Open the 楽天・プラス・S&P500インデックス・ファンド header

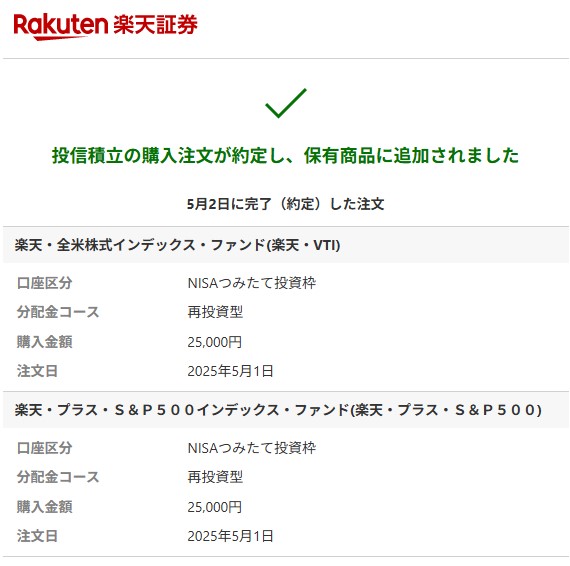click(x=286, y=410)
